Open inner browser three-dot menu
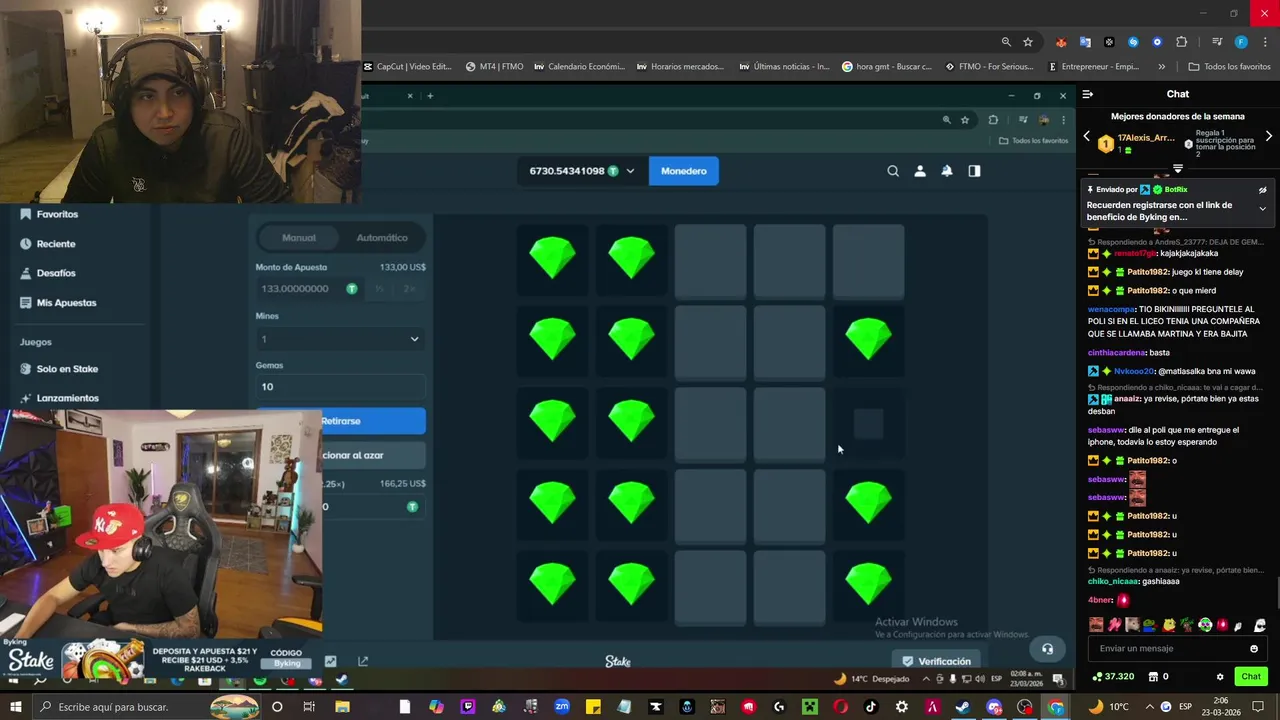The height and width of the screenshot is (720, 1280). [x=1063, y=120]
